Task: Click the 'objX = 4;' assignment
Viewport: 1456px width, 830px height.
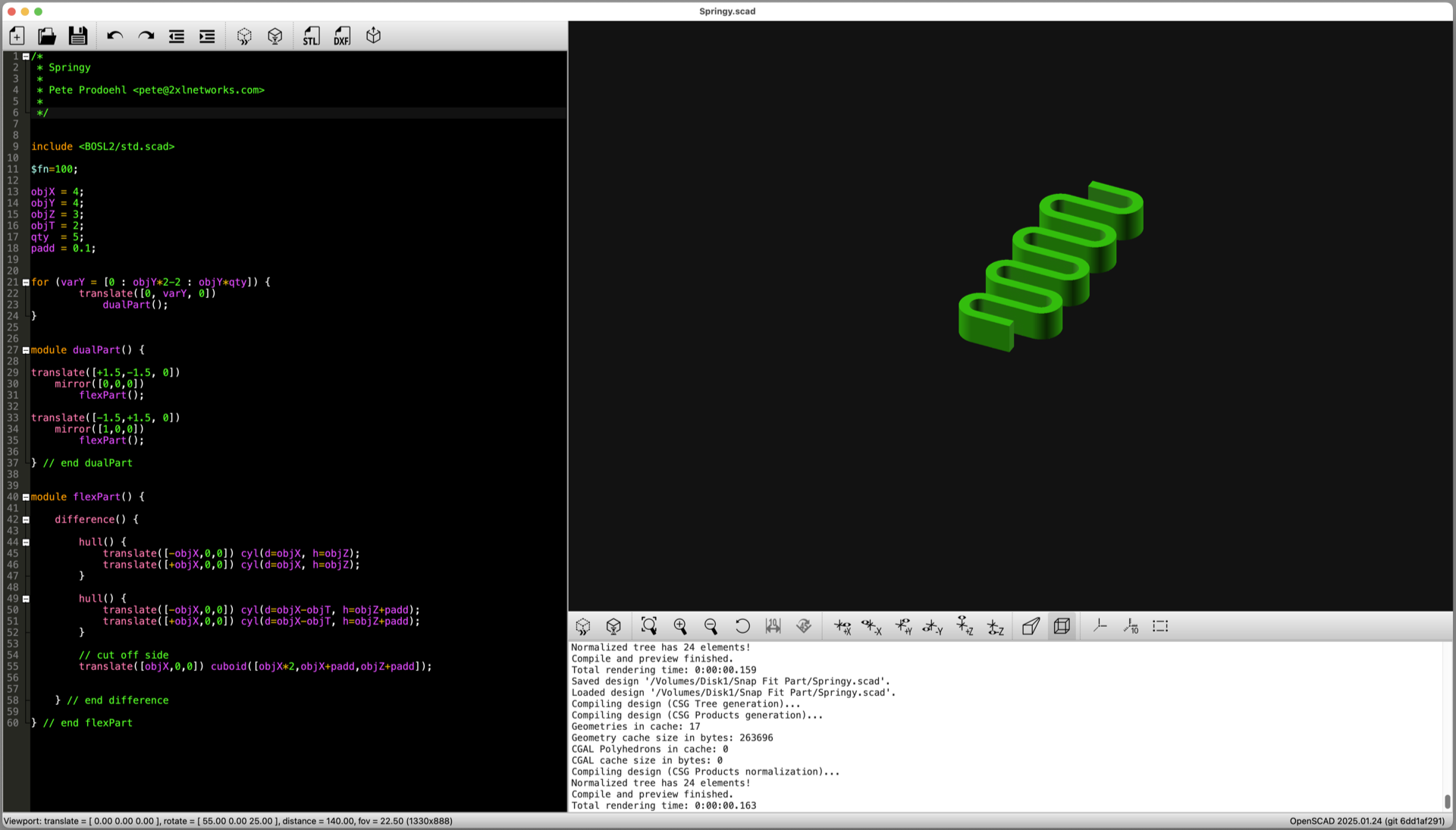Action: [58, 192]
